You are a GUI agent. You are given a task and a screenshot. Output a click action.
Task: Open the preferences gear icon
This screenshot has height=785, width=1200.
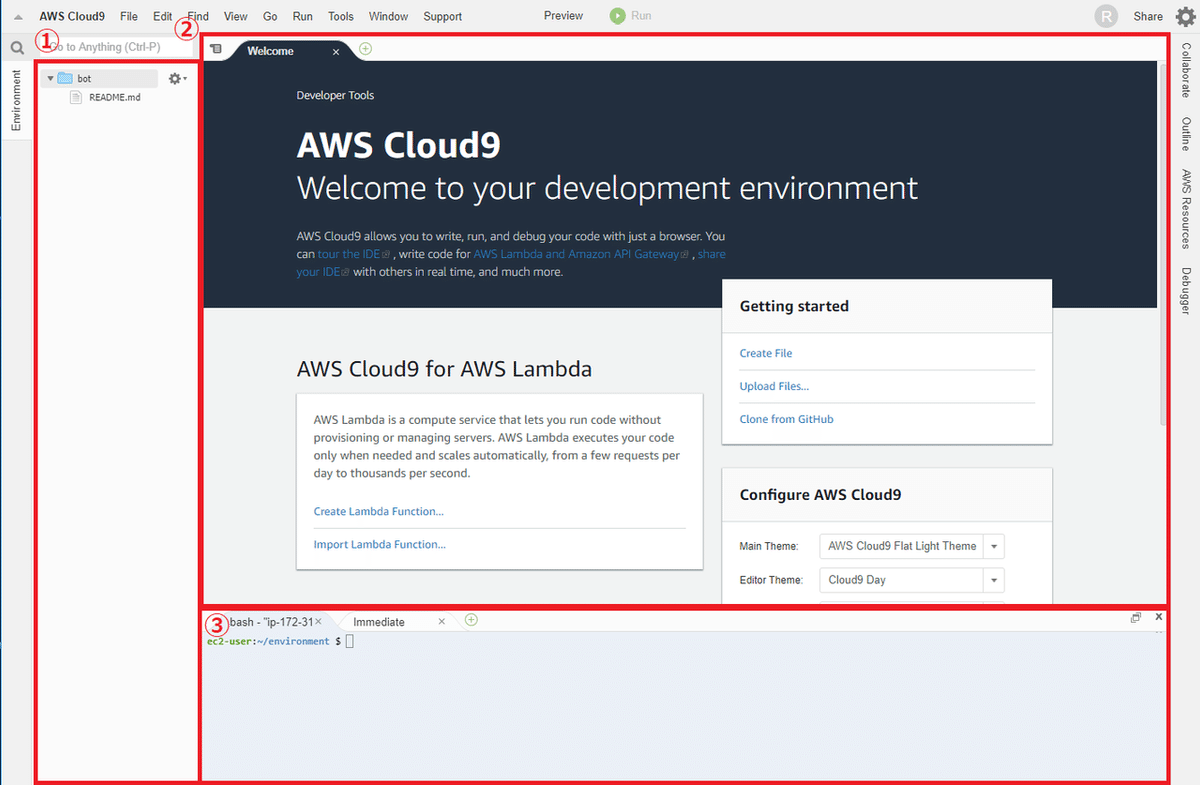(1184, 16)
